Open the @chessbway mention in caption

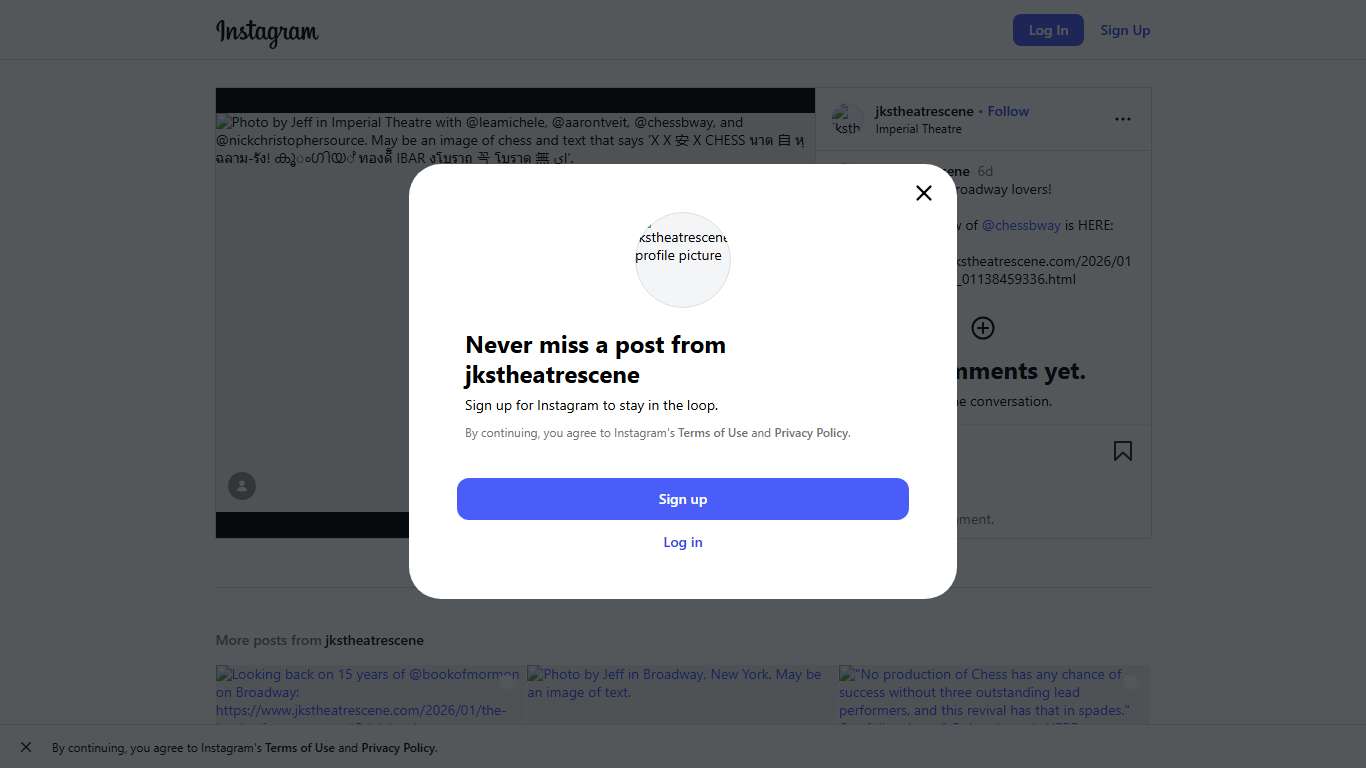pos(1021,225)
